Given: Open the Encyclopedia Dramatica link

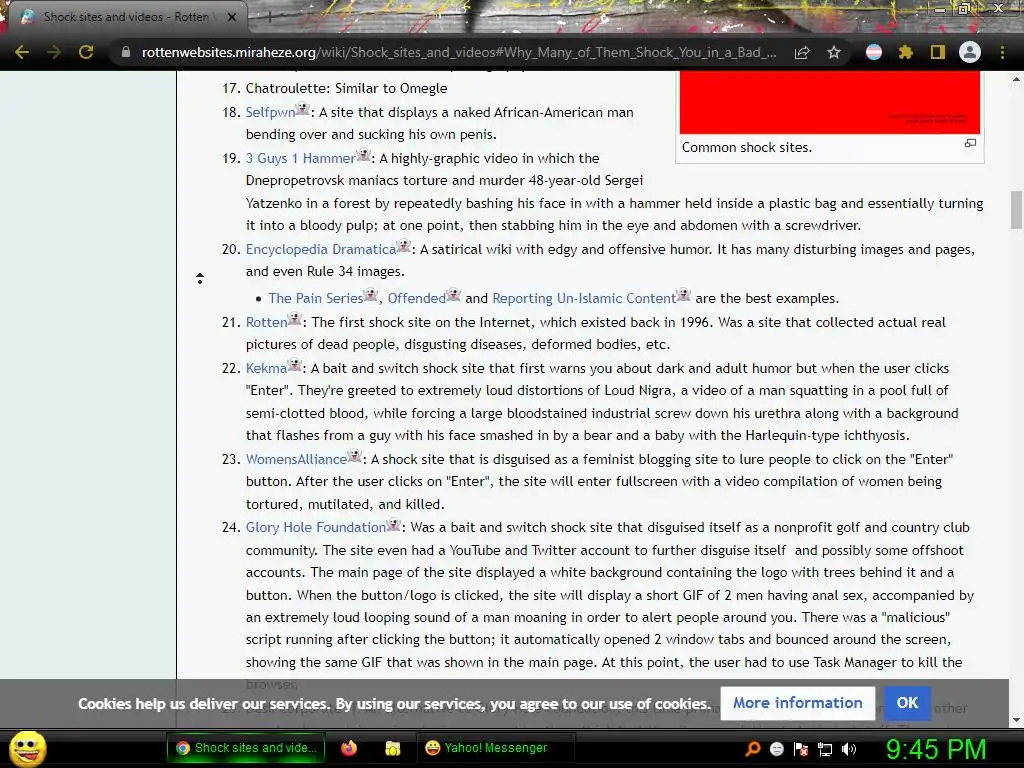Looking at the screenshot, I should pyautogui.click(x=321, y=249).
